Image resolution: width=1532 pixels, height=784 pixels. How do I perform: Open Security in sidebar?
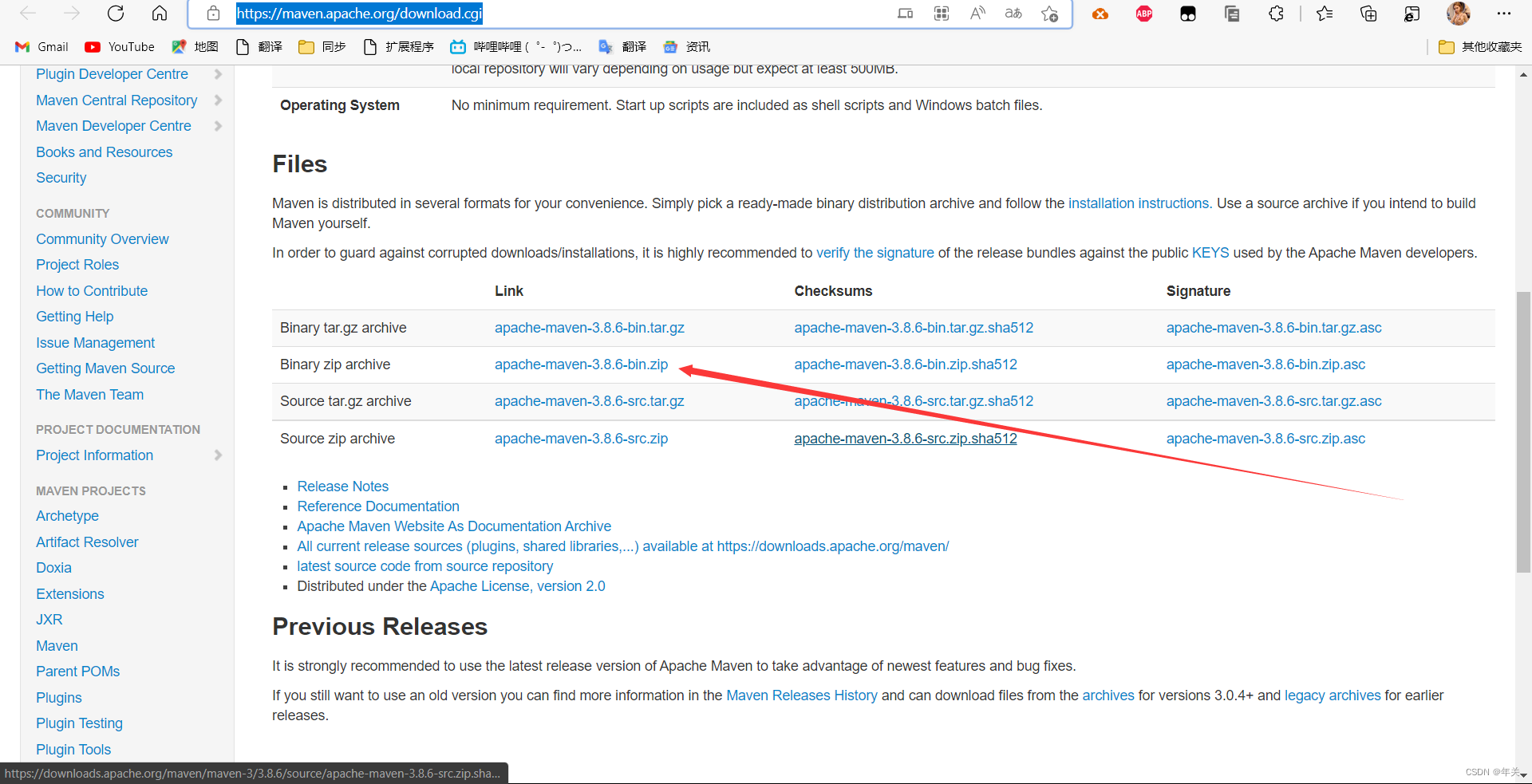coord(61,178)
